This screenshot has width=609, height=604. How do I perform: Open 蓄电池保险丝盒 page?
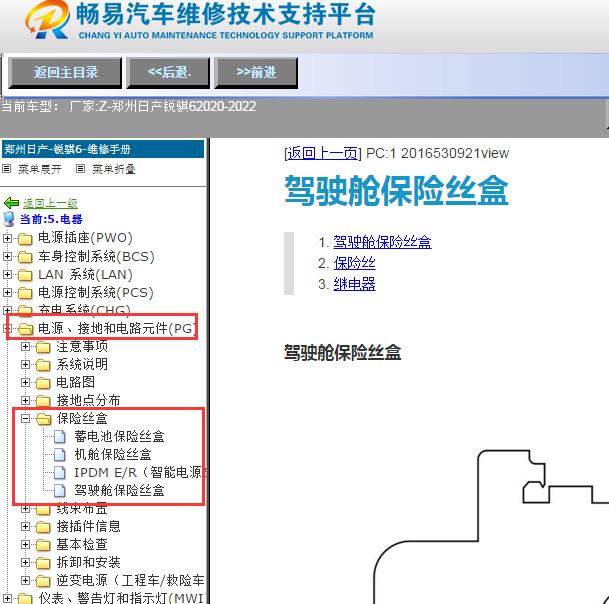(x=120, y=437)
